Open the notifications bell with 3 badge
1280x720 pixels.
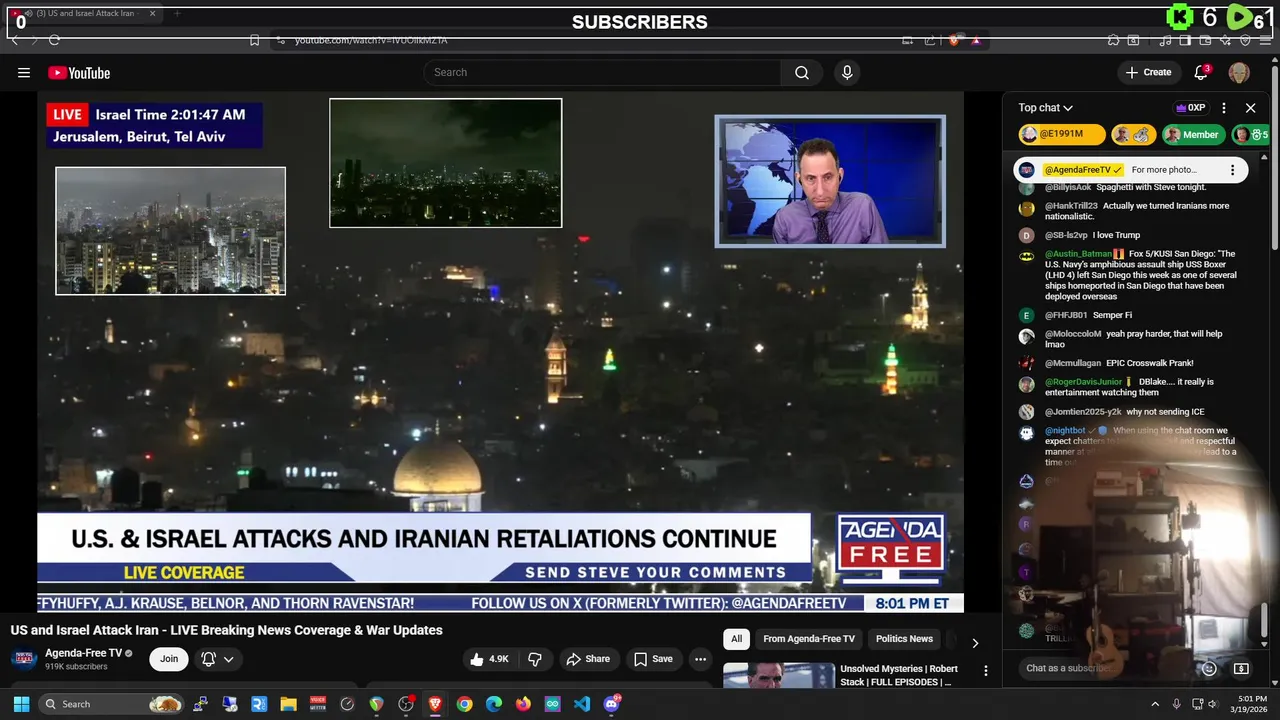point(1202,72)
